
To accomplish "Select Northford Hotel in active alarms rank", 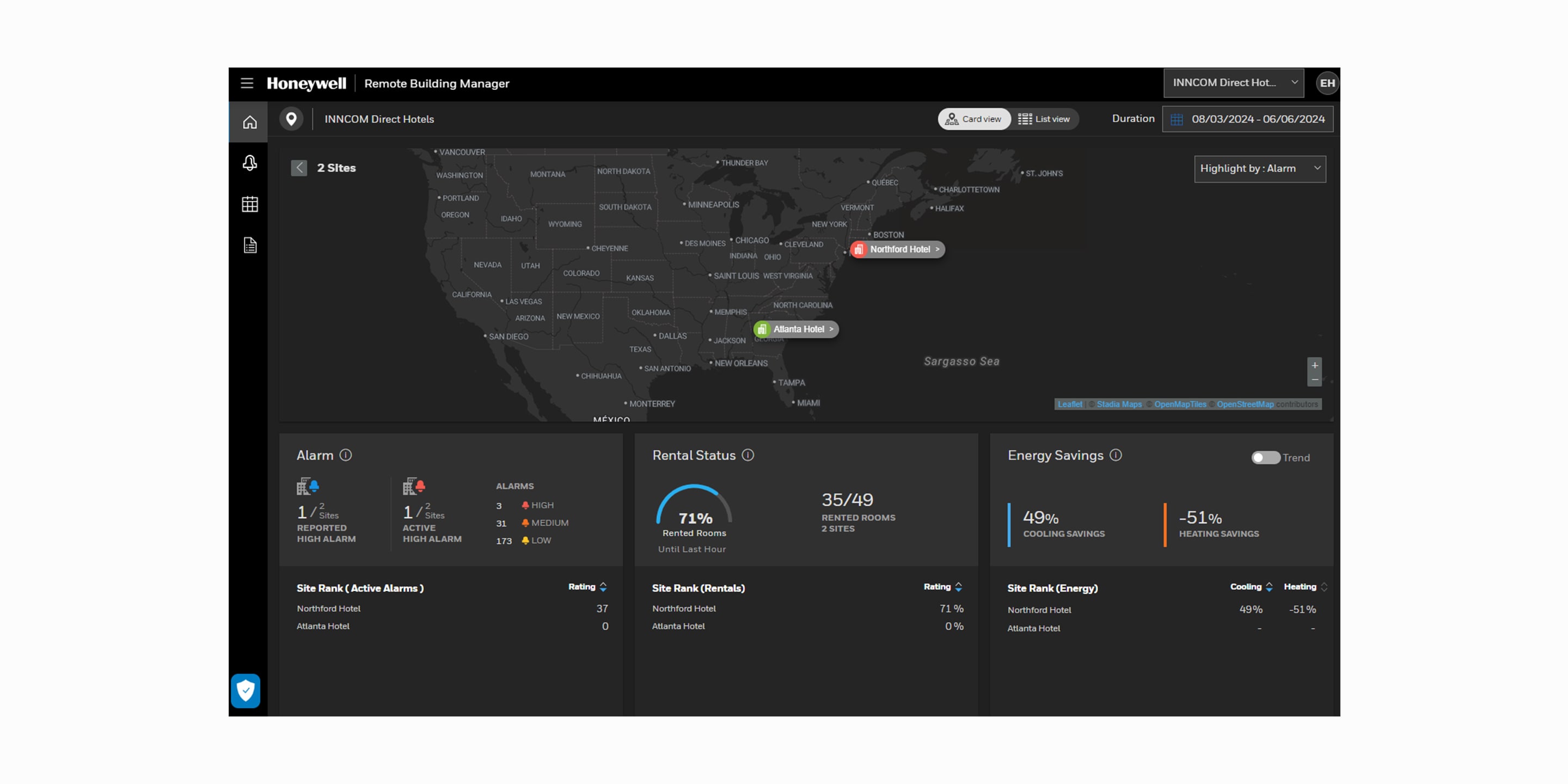I will (329, 609).
